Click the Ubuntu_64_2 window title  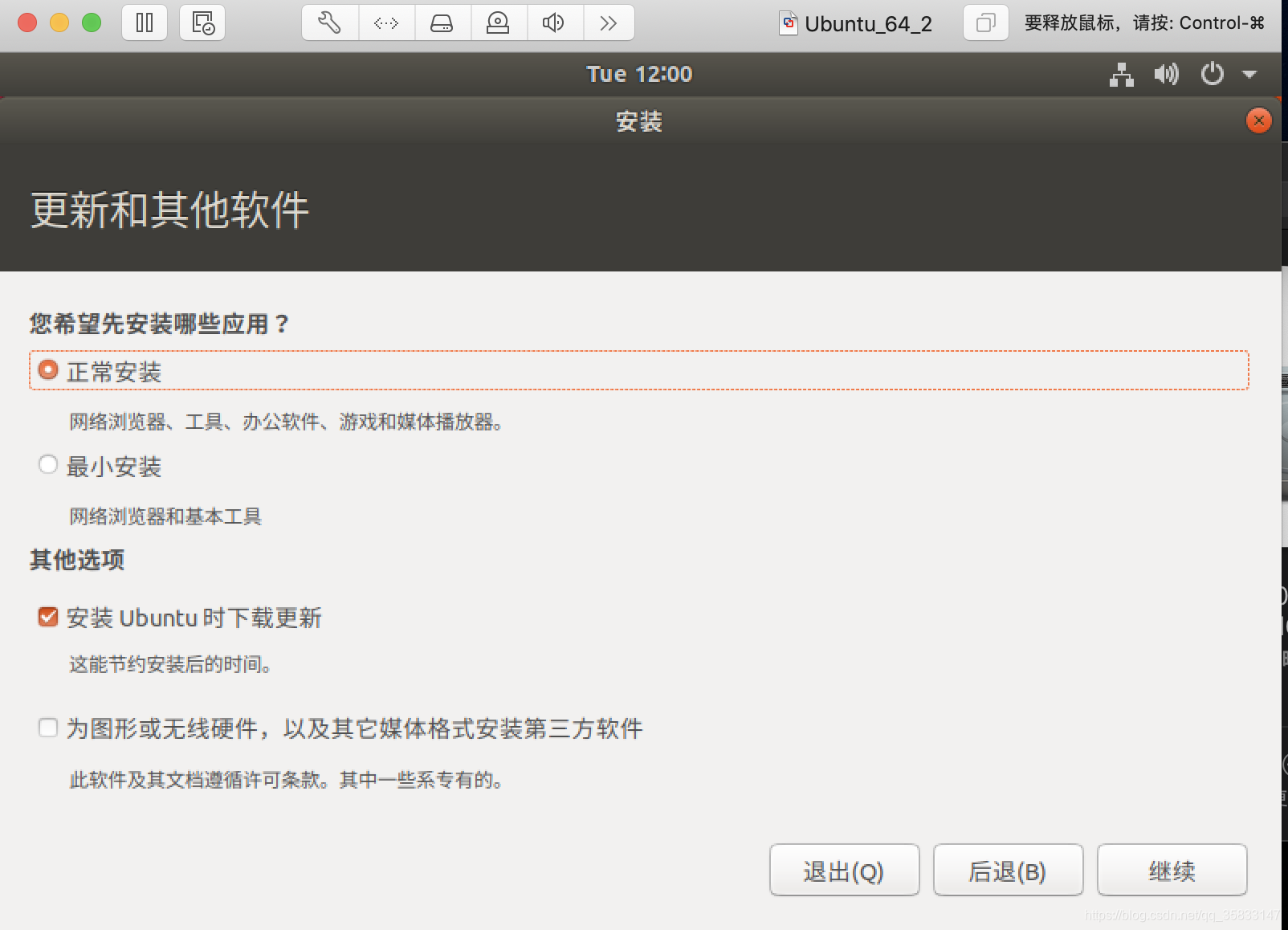pyautogui.click(x=867, y=24)
